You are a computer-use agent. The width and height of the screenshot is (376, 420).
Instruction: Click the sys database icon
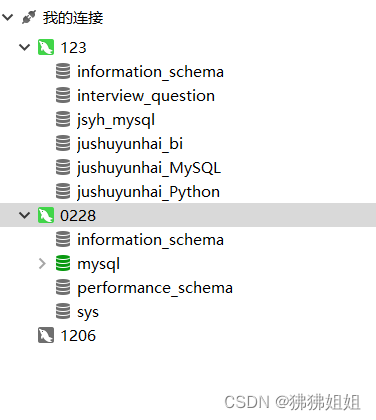pos(63,311)
